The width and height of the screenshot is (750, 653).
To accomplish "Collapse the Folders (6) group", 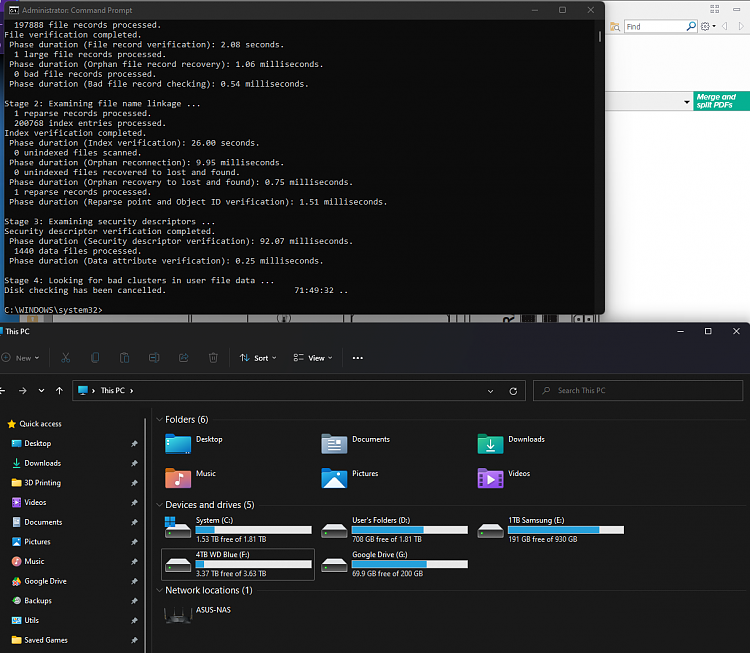I will point(159,420).
